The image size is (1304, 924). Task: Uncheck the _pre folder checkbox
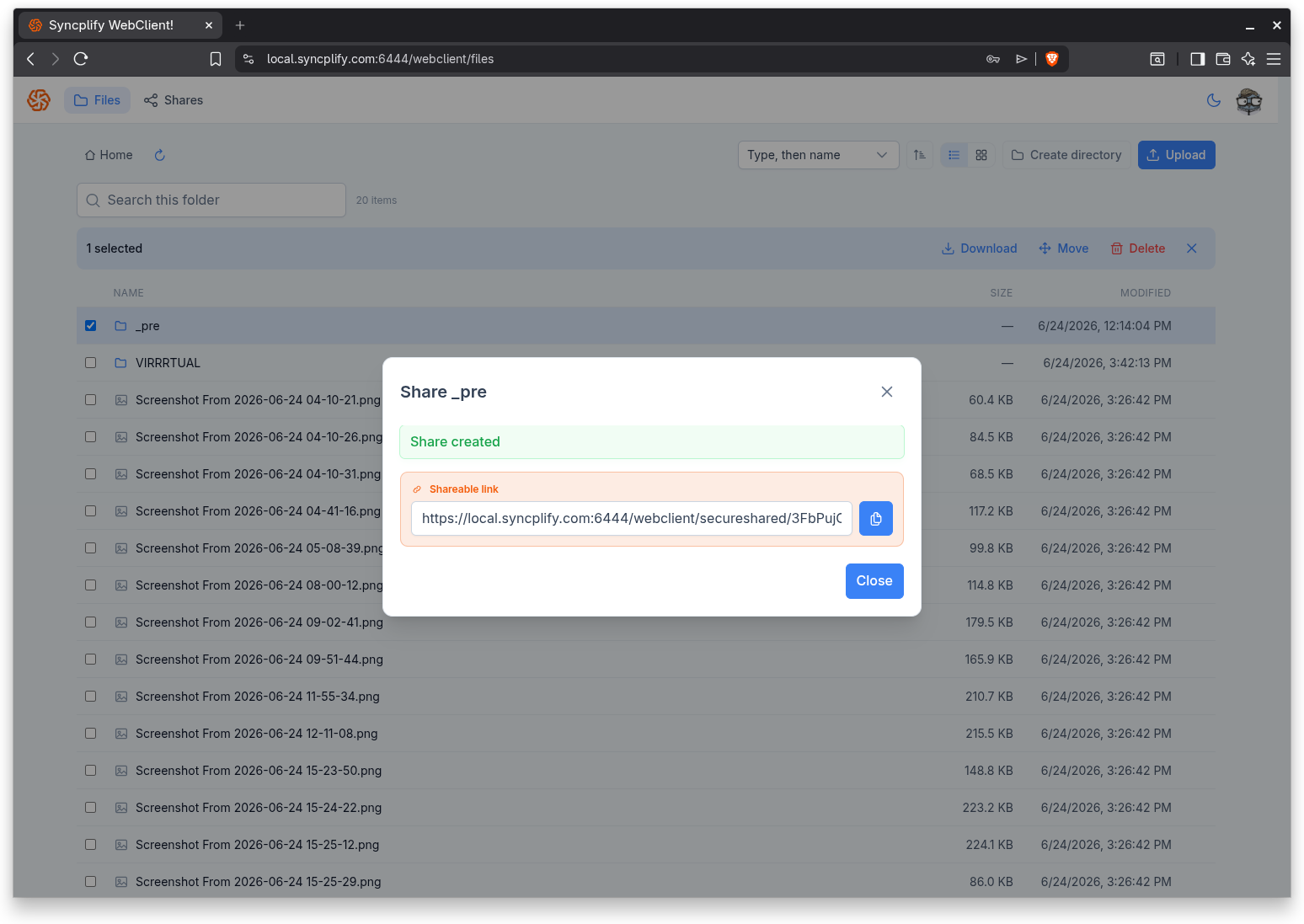pos(91,326)
